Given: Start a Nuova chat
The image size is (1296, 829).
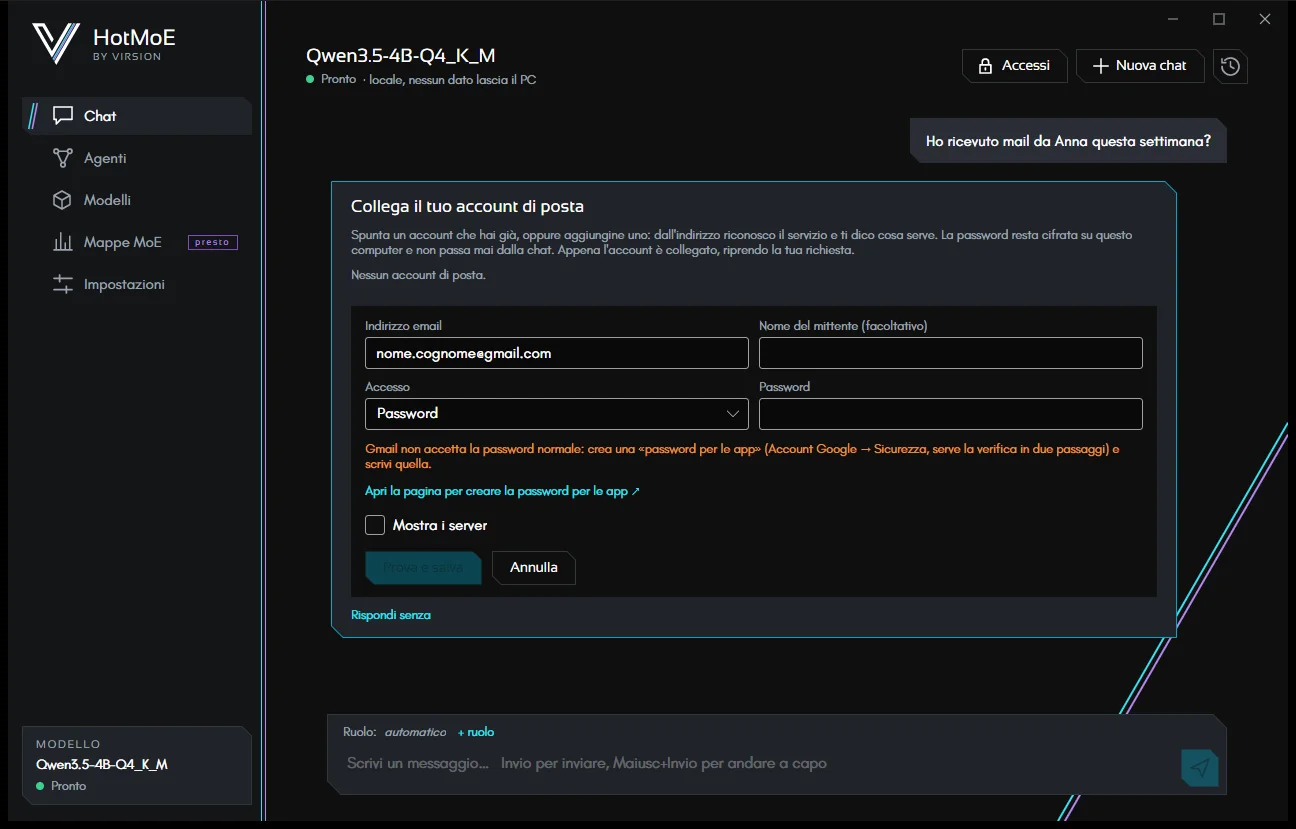Looking at the screenshot, I should (x=1140, y=66).
